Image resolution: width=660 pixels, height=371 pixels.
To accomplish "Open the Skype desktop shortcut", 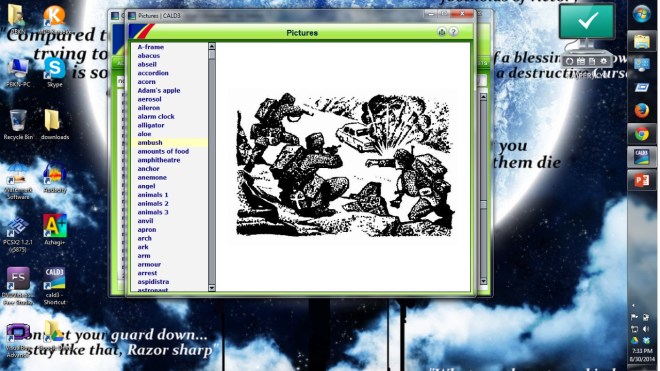I will click(x=55, y=72).
